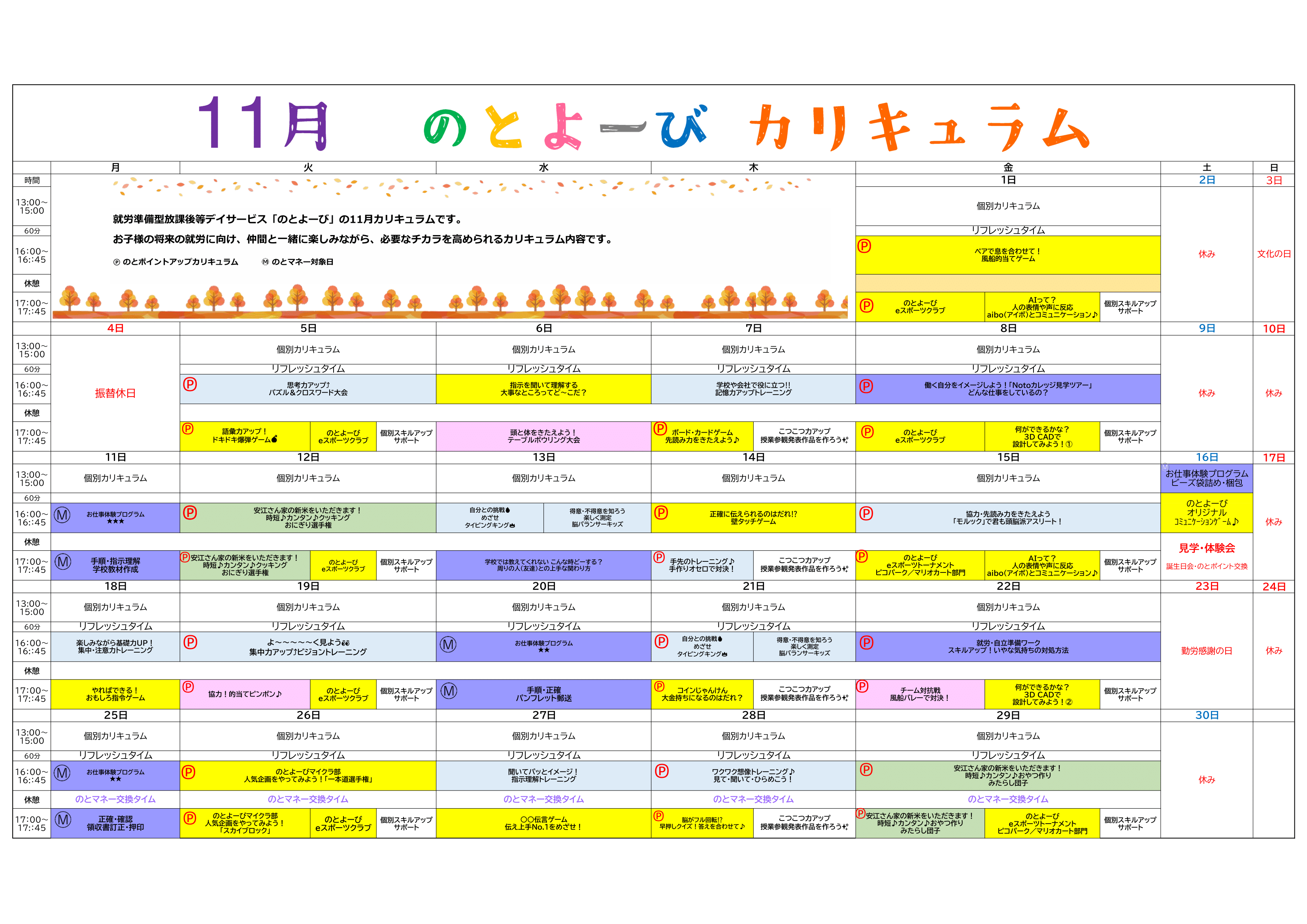The width and height of the screenshot is (1307, 924).
Task: Click the P mark beside ワクワク想像トレーニング
Action: pyautogui.click(x=662, y=772)
